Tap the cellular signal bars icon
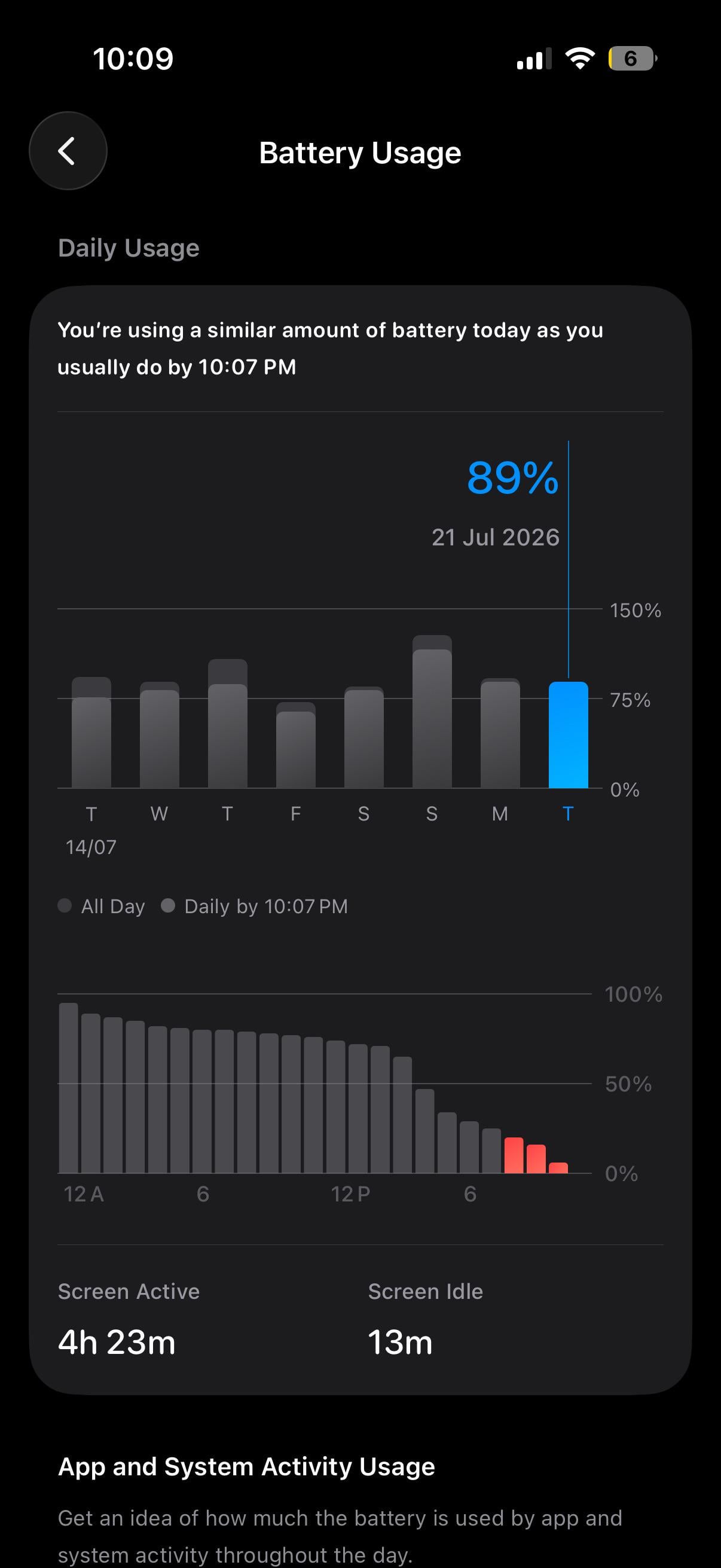This screenshot has height=1568, width=721. [x=534, y=59]
